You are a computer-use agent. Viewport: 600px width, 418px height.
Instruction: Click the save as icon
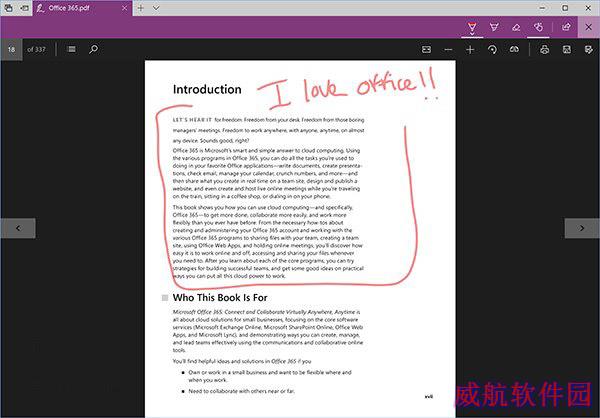click(x=589, y=49)
